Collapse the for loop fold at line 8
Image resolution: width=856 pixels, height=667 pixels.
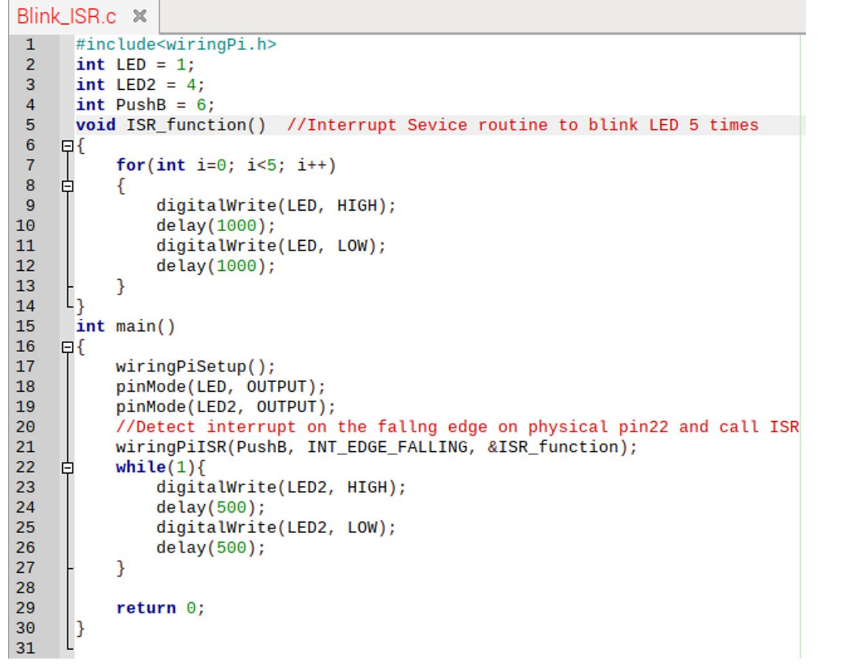(67, 186)
